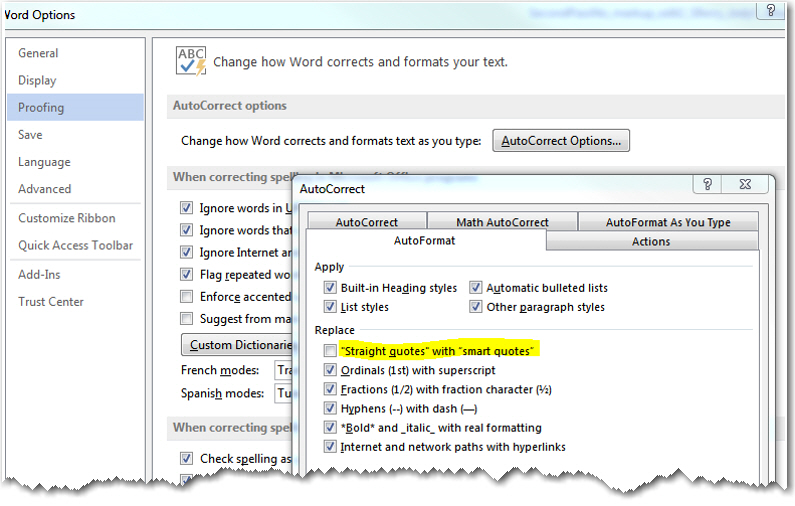The width and height of the screenshot is (795, 506).
Task: Toggle Flag repeated words checkbox
Action: click(x=187, y=274)
